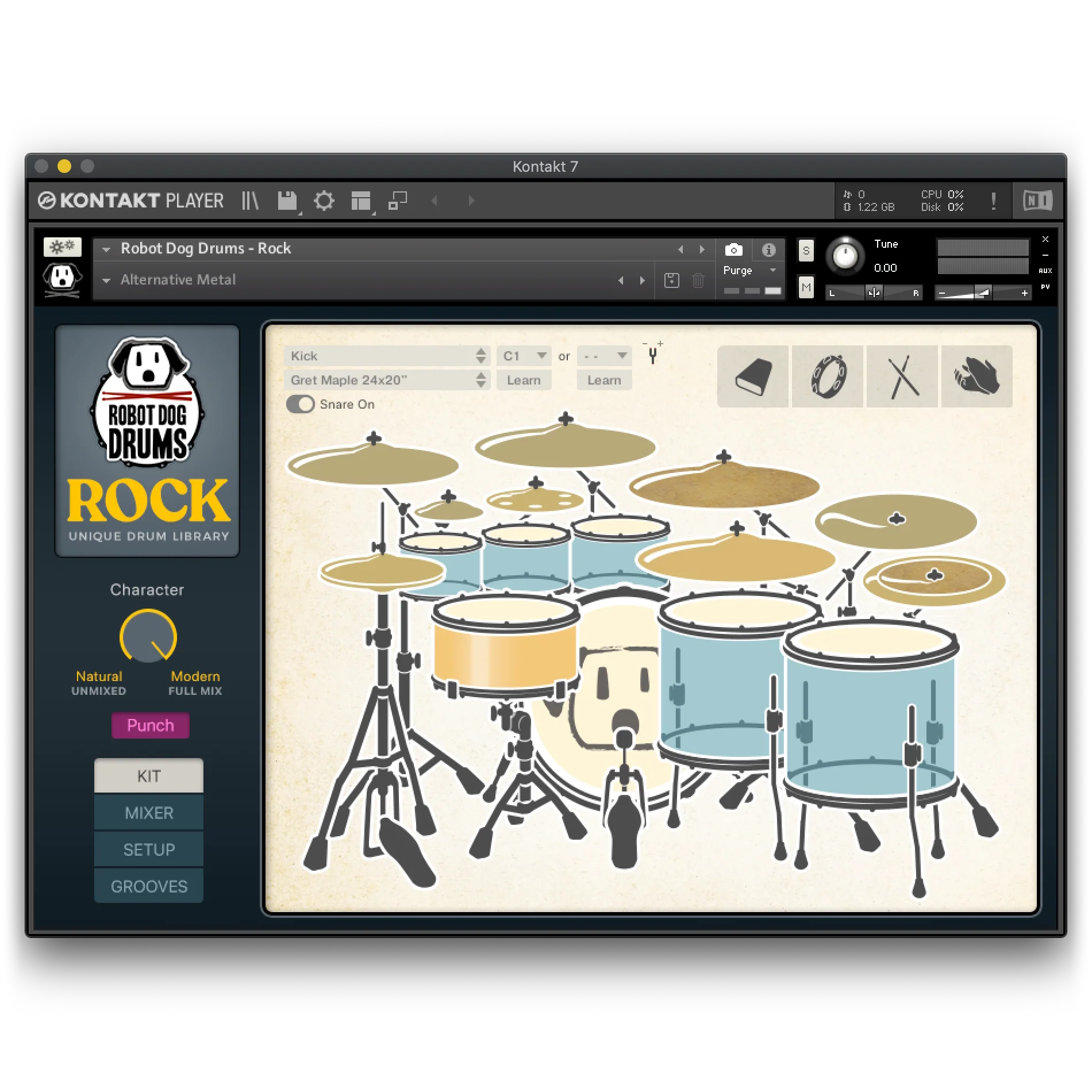Click the Learn button under C1
The image size is (1092, 1092).
524,380
